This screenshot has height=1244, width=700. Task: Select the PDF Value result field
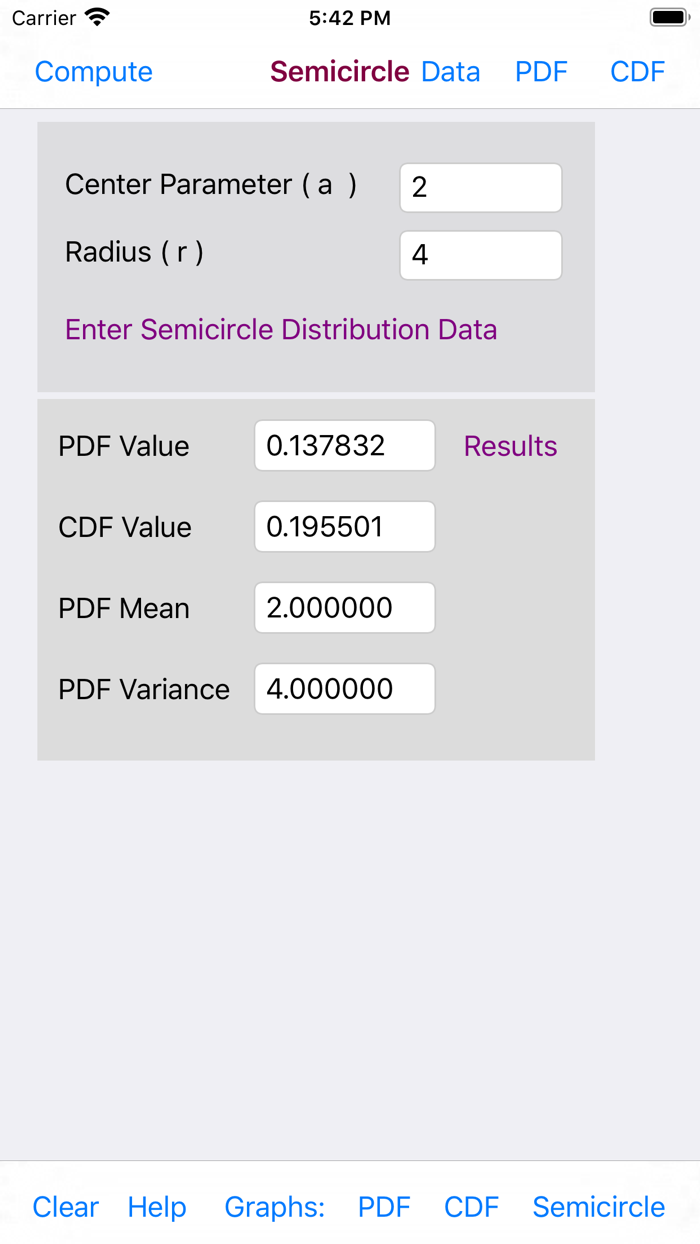[x=344, y=445]
